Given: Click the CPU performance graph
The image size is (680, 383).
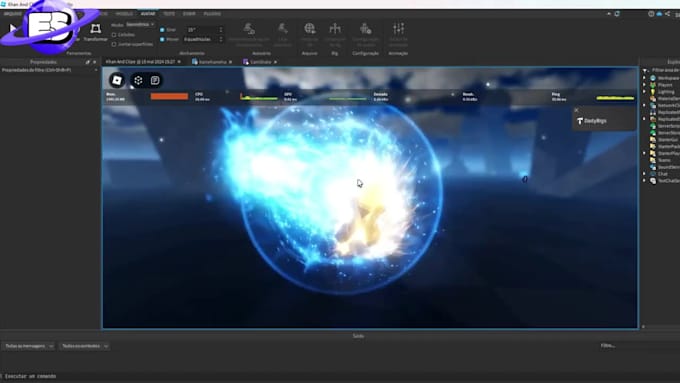Looking at the screenshot, I should point(259,97).
